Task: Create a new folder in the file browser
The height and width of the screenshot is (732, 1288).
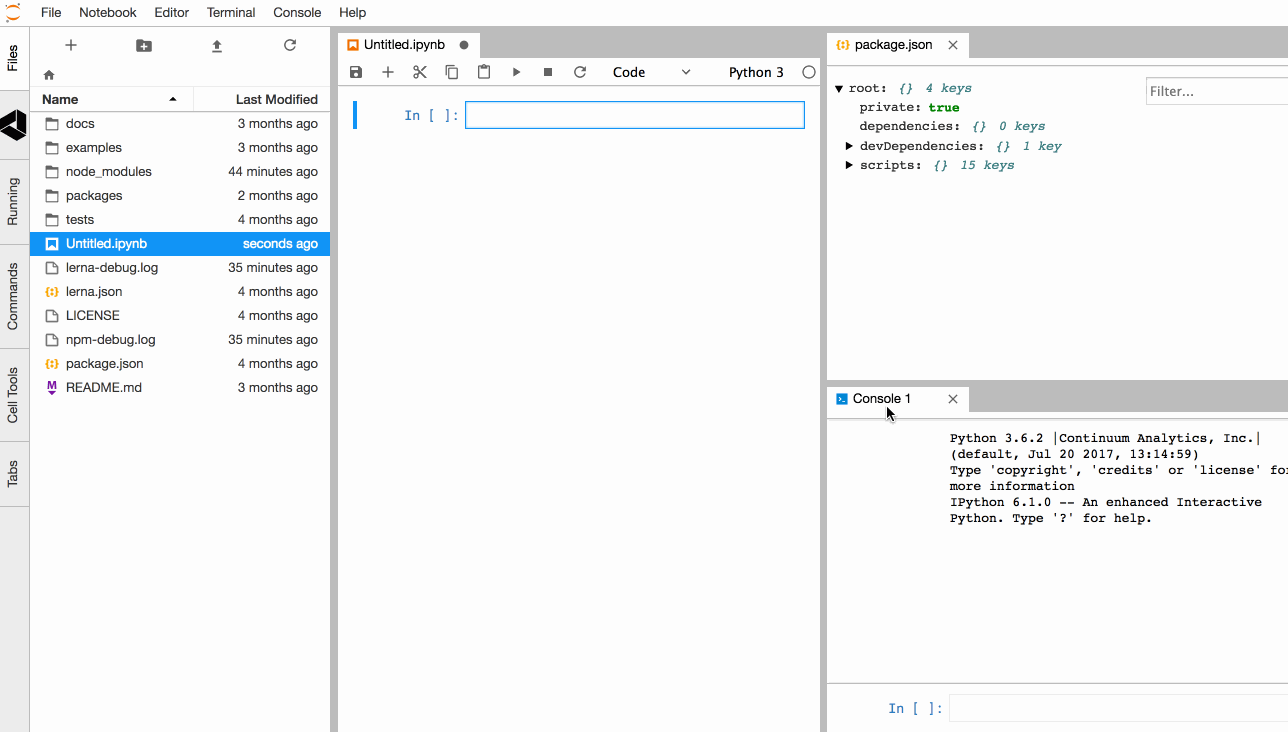Action: click(x=143, y=45)
